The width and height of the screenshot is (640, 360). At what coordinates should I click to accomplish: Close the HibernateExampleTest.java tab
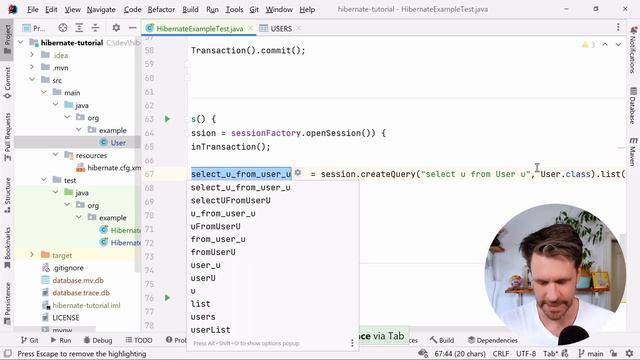pos(250,28)
